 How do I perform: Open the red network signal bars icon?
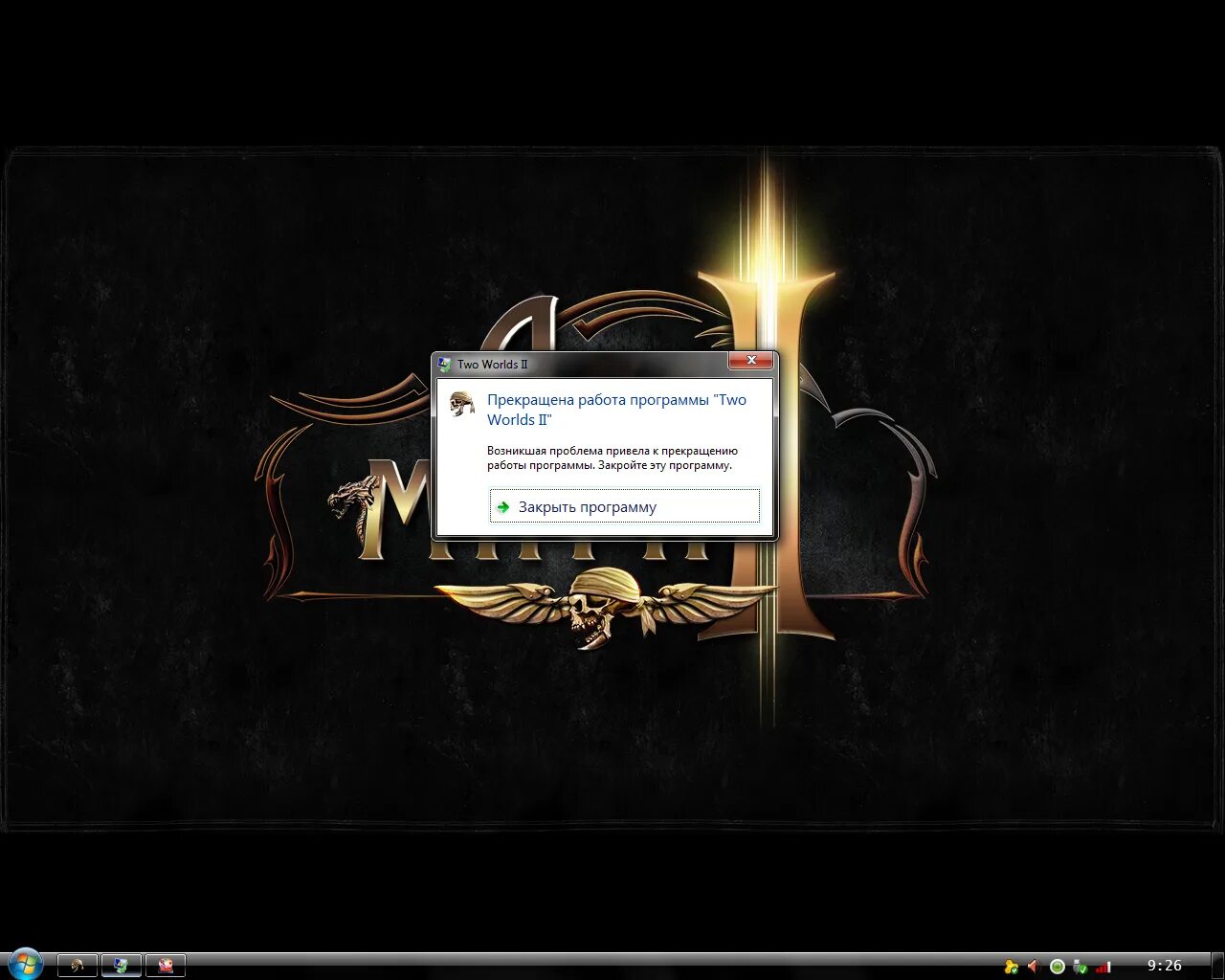click(x=1103, y=967)
